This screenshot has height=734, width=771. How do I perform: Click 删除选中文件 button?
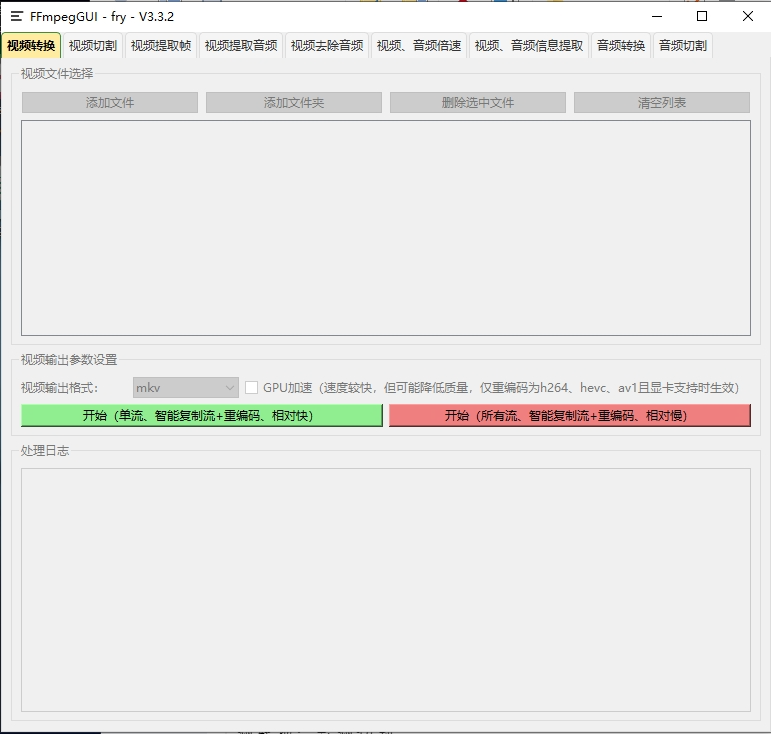pos(477,102)
